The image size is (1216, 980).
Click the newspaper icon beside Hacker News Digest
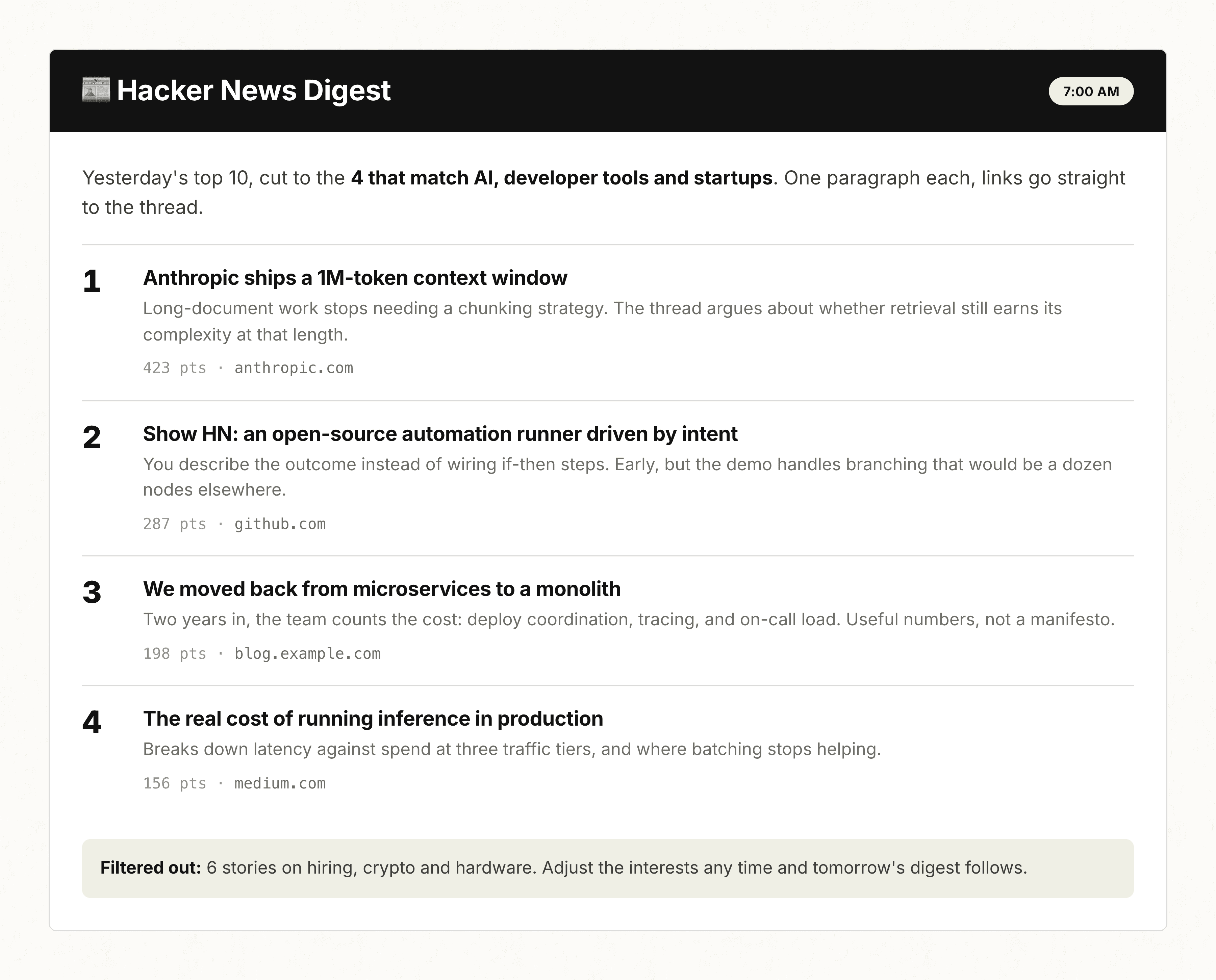pyautogui.click(x=96, y=90)
